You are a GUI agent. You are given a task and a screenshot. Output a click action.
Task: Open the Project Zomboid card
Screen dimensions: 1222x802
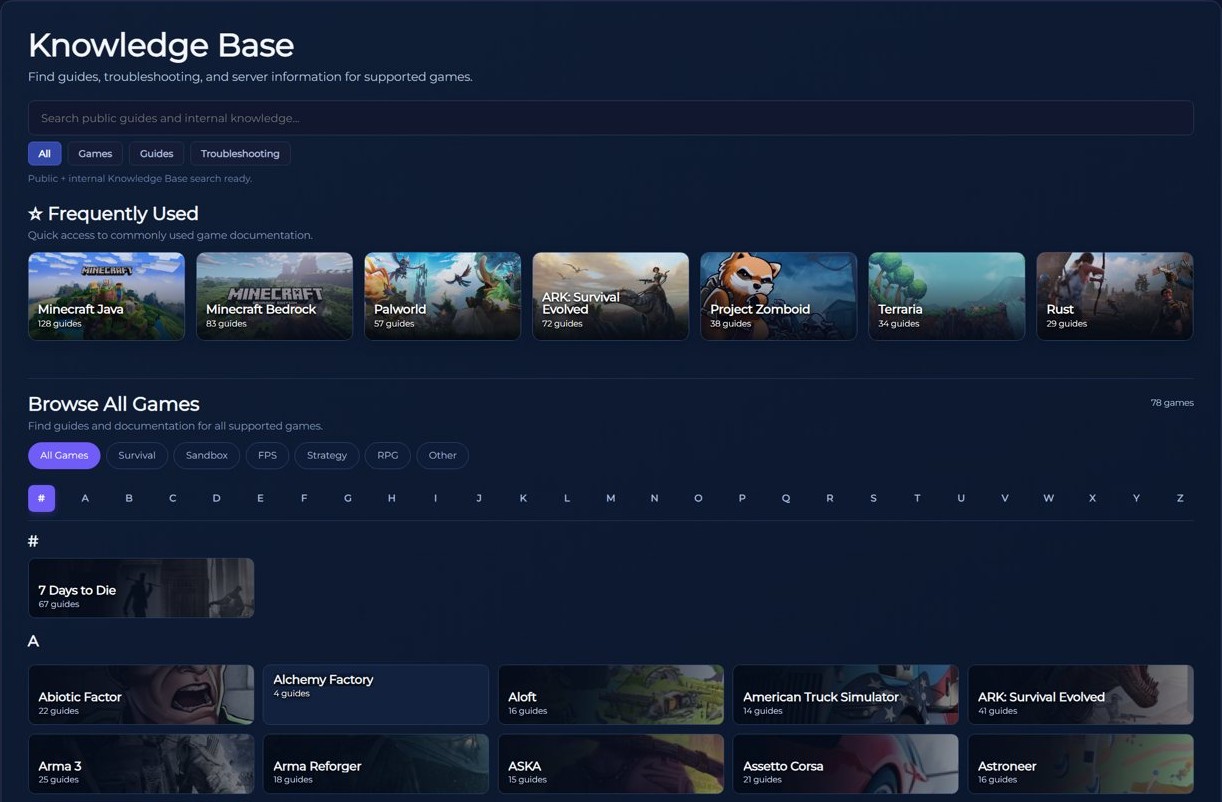(778, 296)
